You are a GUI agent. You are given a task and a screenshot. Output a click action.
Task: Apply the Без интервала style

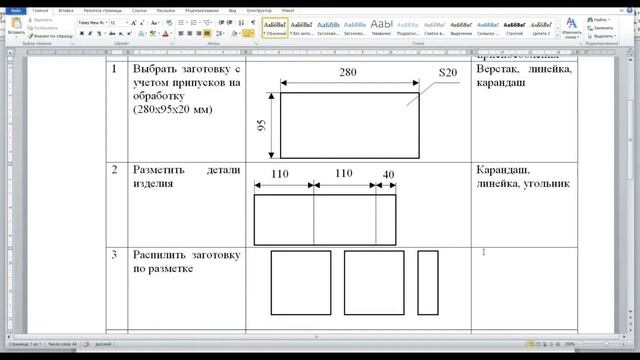pyautogui.click(x=301, y=28)
